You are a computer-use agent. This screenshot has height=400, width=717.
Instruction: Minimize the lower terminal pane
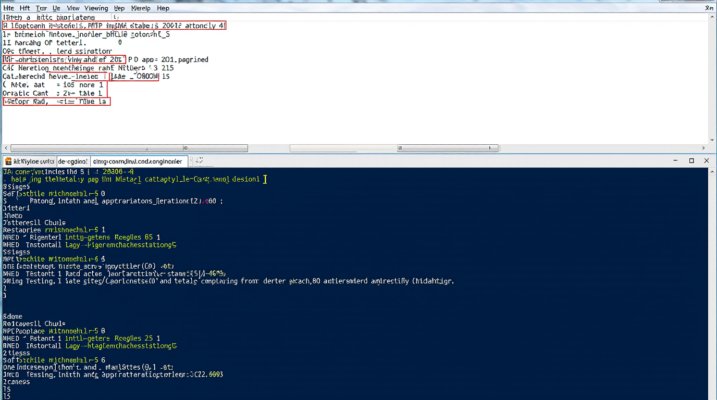675,160
